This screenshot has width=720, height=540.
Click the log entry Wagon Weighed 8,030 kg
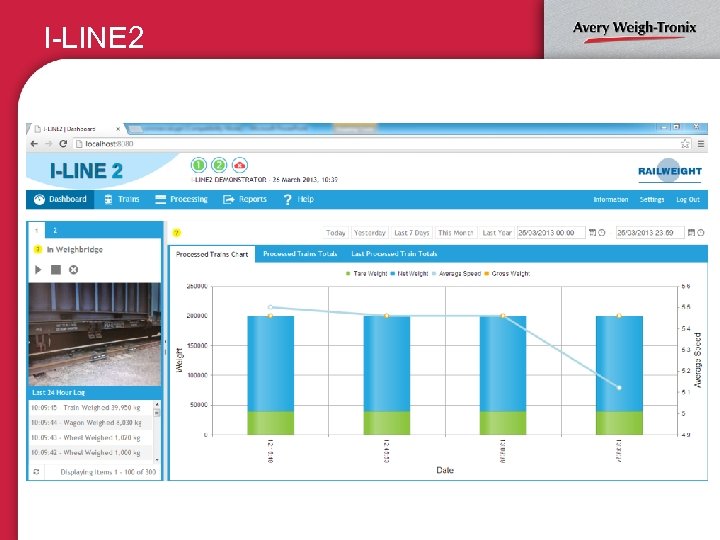pos(90,422)
